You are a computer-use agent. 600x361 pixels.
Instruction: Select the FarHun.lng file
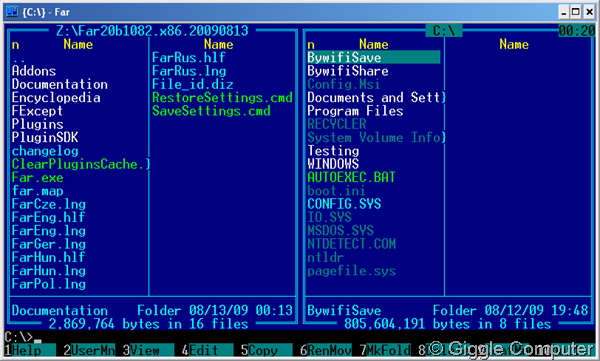coord(49,271)
